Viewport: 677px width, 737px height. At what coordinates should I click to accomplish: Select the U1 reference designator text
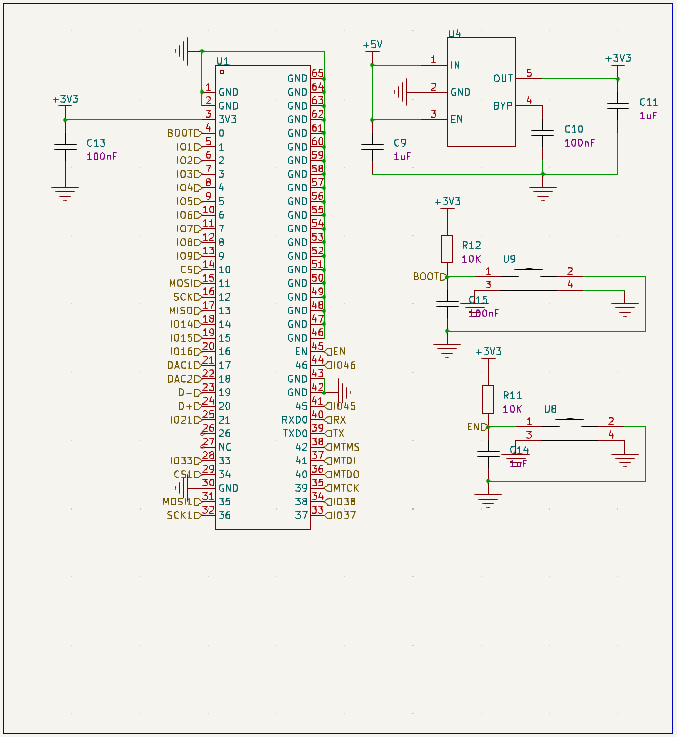(222, 61)
